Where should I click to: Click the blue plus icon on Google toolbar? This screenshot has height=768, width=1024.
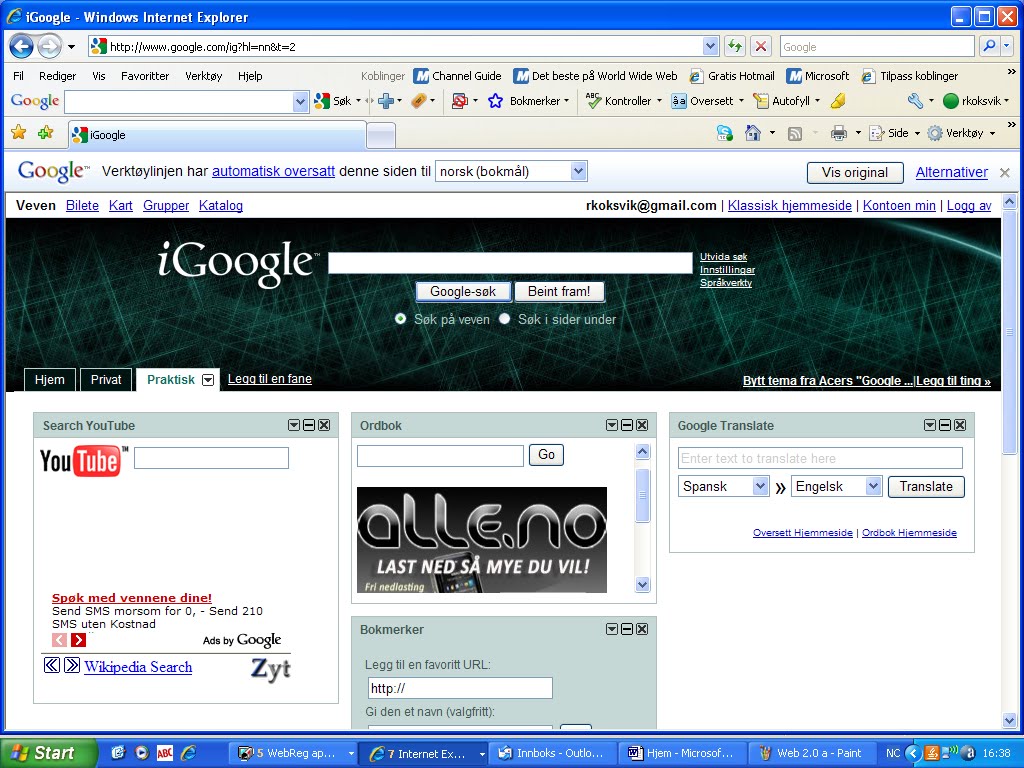point(386,101)
